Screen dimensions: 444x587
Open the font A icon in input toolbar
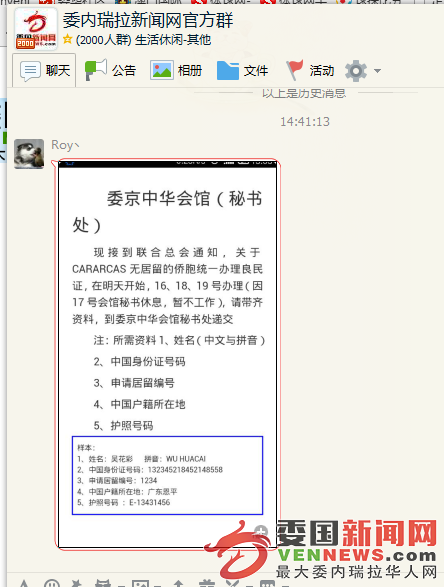click(24, 583)
